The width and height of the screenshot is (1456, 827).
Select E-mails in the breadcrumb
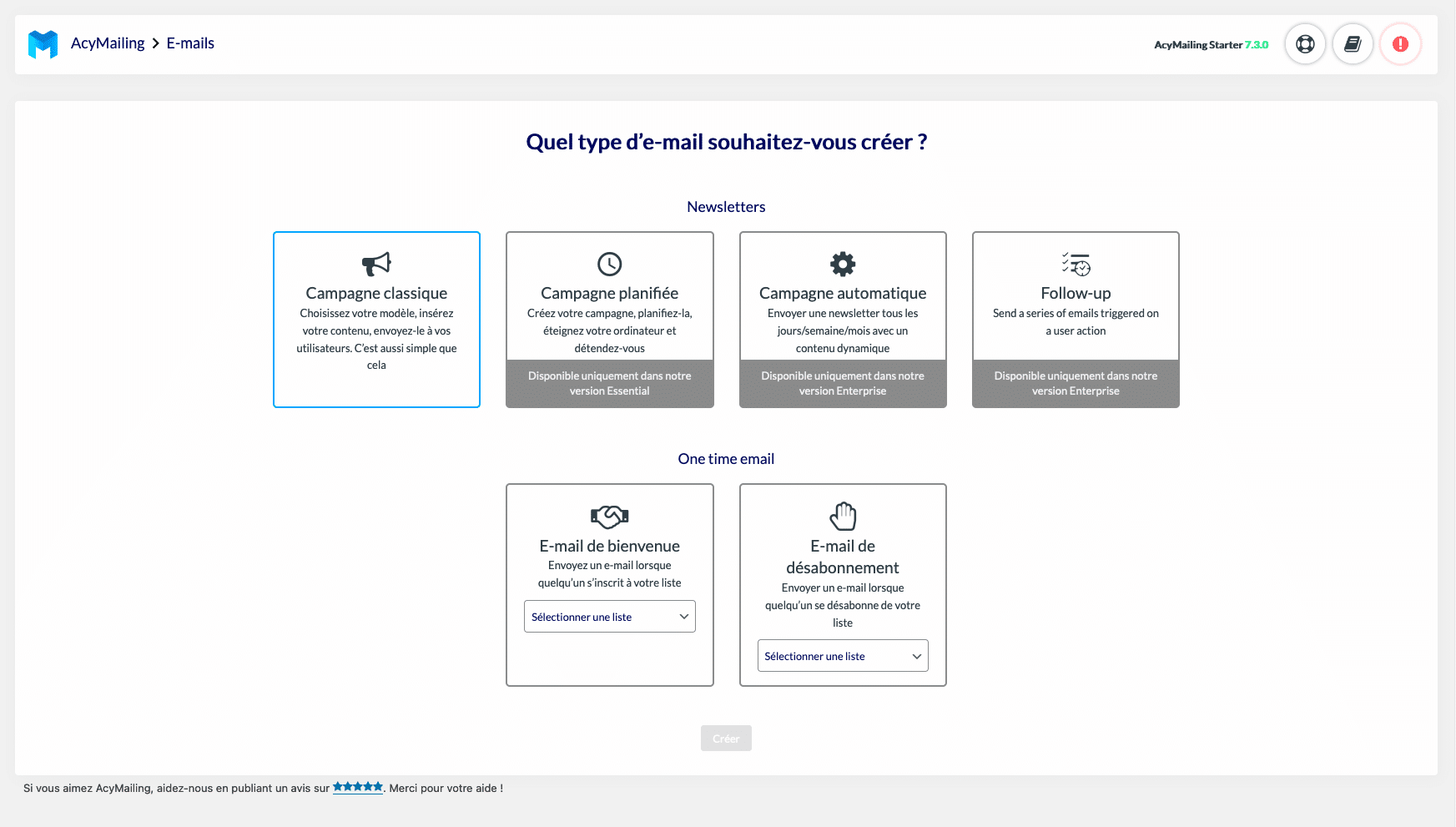[190, 43]
